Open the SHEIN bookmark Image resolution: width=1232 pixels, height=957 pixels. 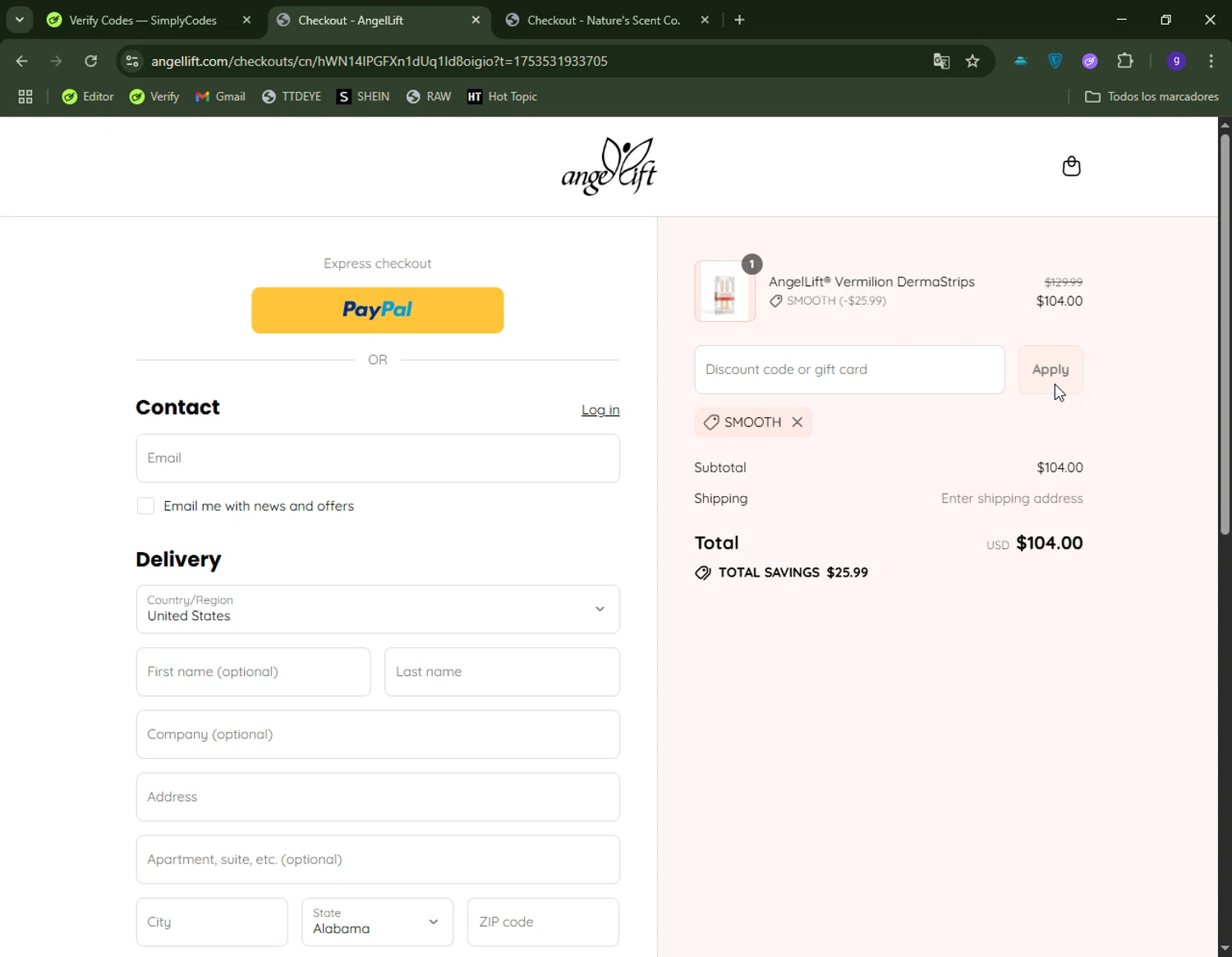pyautogui.click(x=363, y=97)
